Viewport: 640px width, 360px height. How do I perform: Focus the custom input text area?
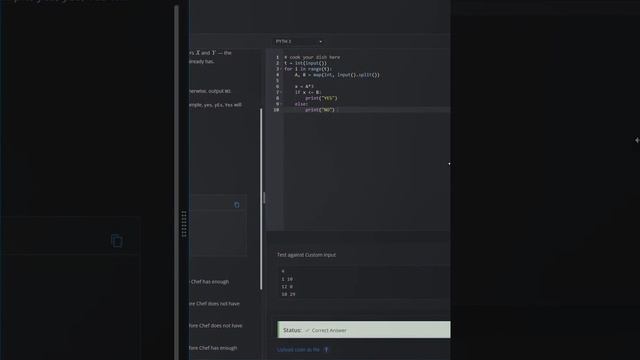point(364,282)
